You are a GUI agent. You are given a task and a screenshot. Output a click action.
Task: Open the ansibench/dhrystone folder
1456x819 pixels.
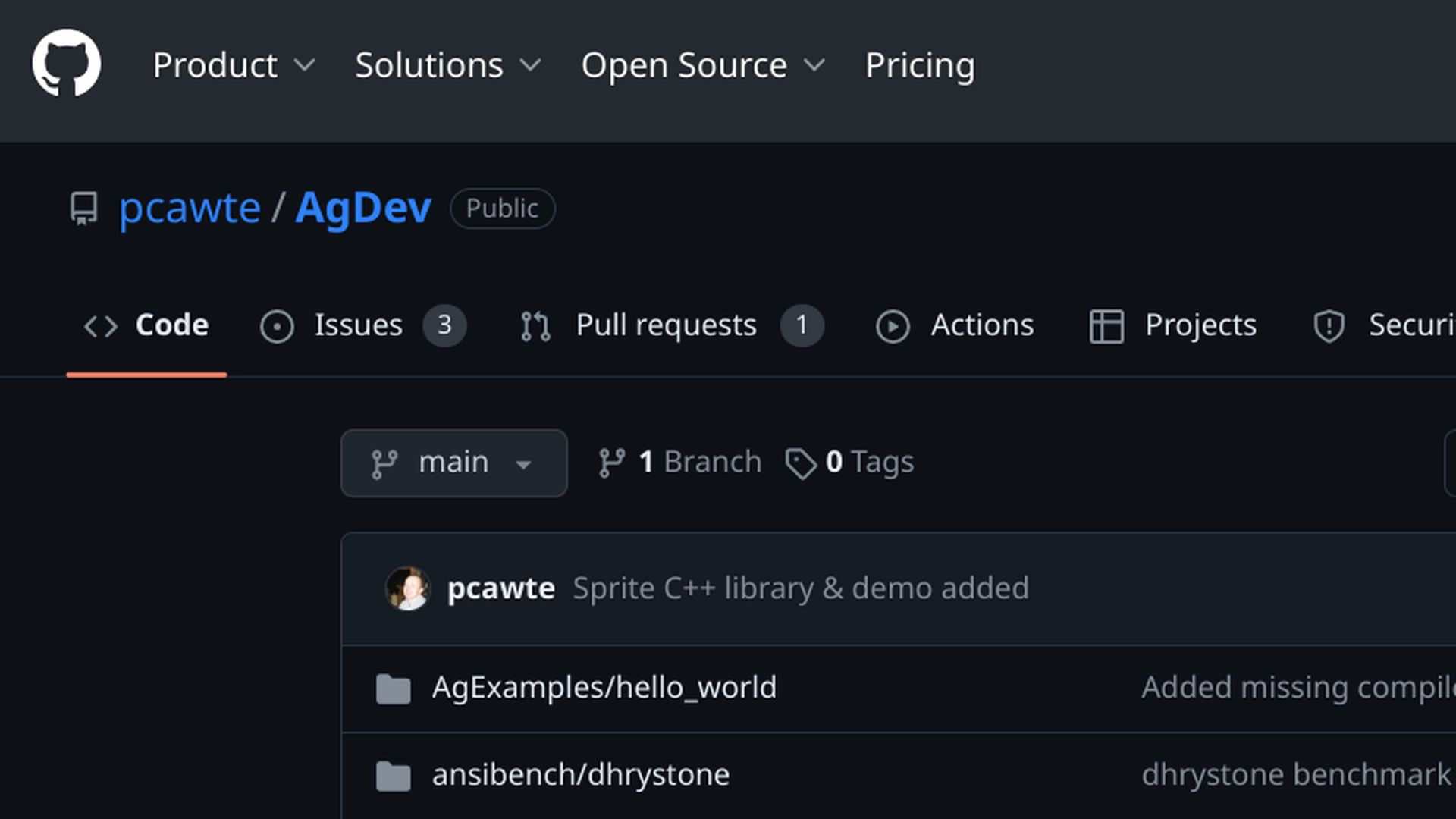580,775
